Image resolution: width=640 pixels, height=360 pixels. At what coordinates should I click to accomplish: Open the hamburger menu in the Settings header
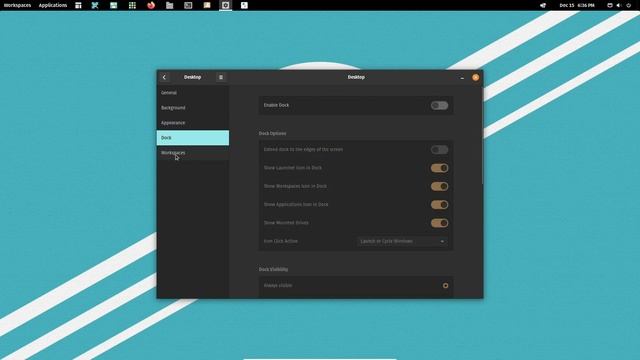pyautogui.click(x=221, y=77)
